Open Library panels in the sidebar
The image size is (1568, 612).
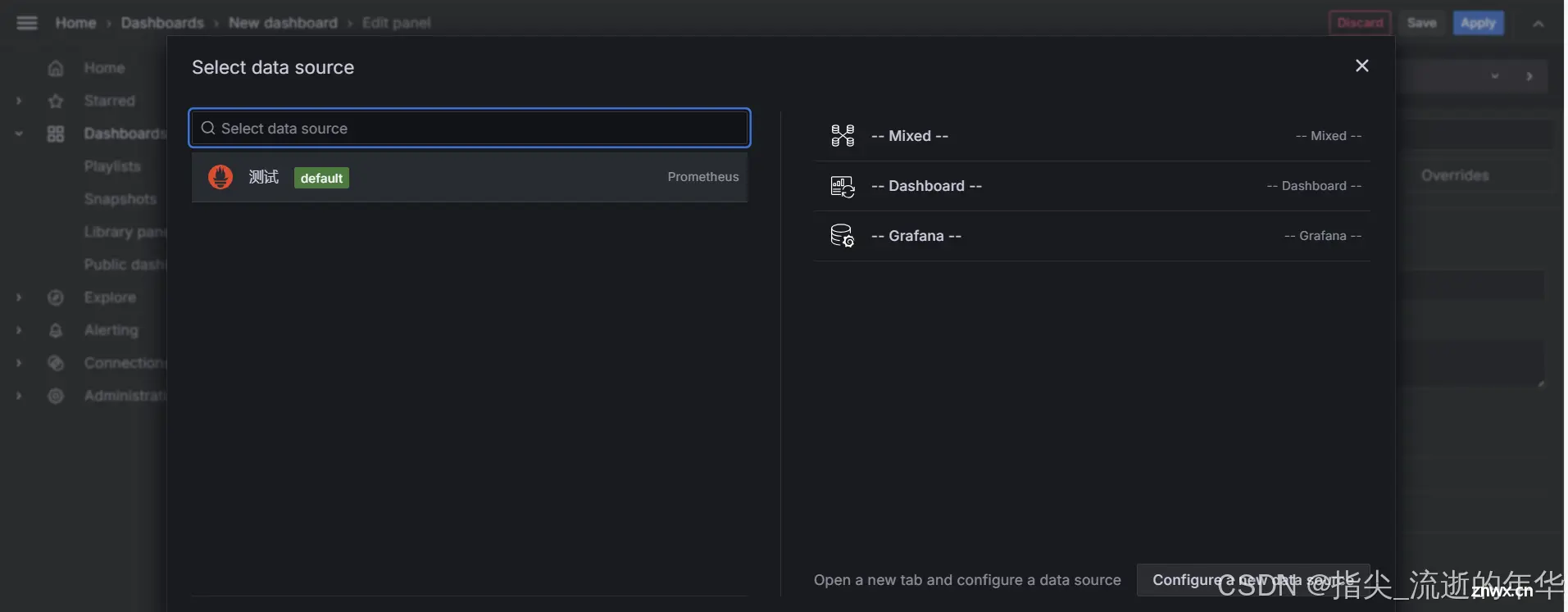125,232
